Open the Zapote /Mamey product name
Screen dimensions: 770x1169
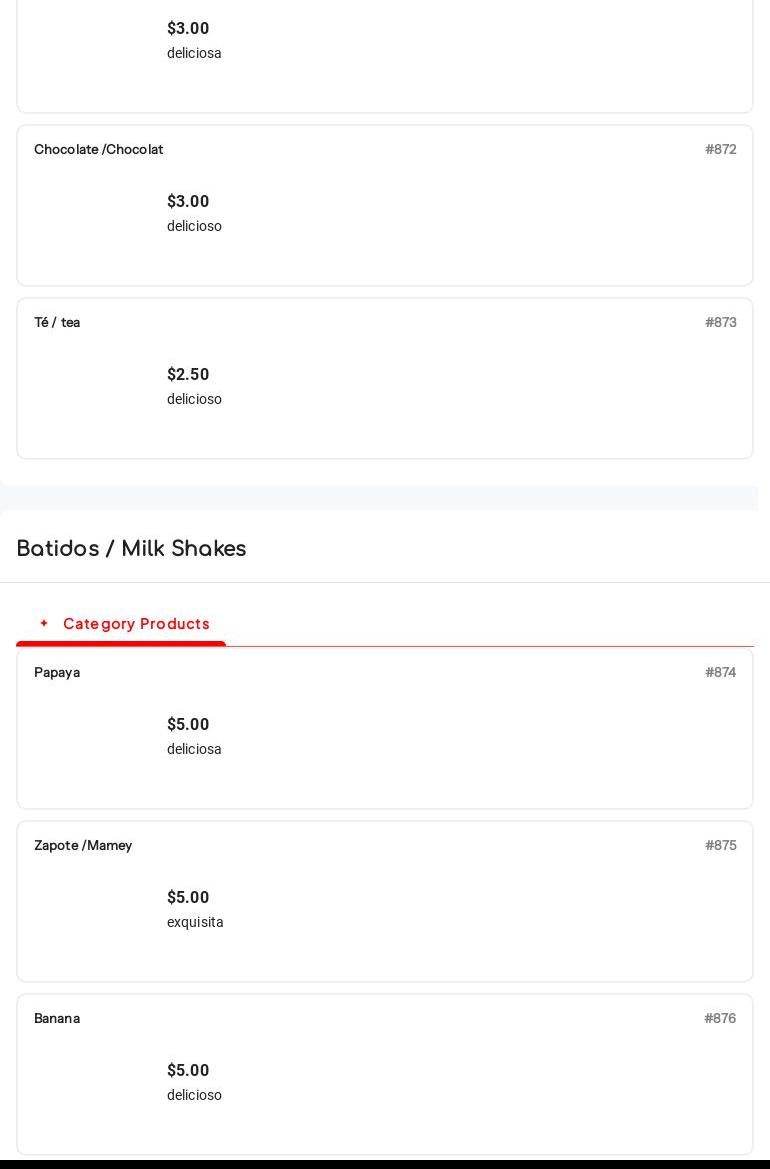click(x=83, y=845)
